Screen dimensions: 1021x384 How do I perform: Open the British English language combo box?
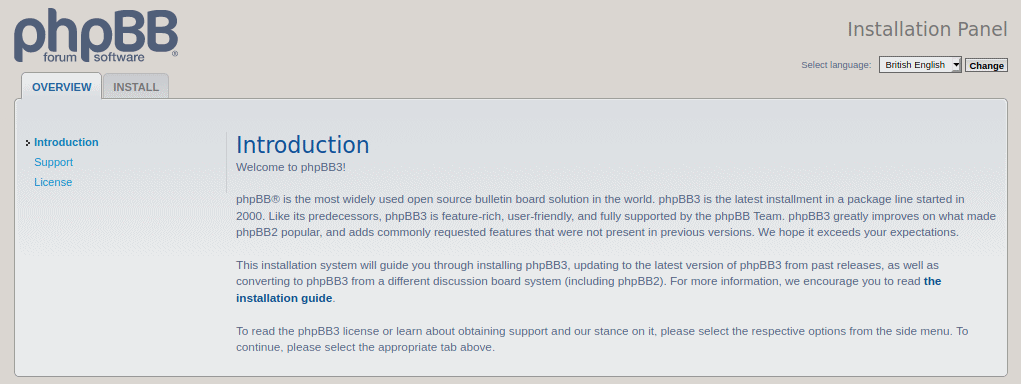pos(920,65)
